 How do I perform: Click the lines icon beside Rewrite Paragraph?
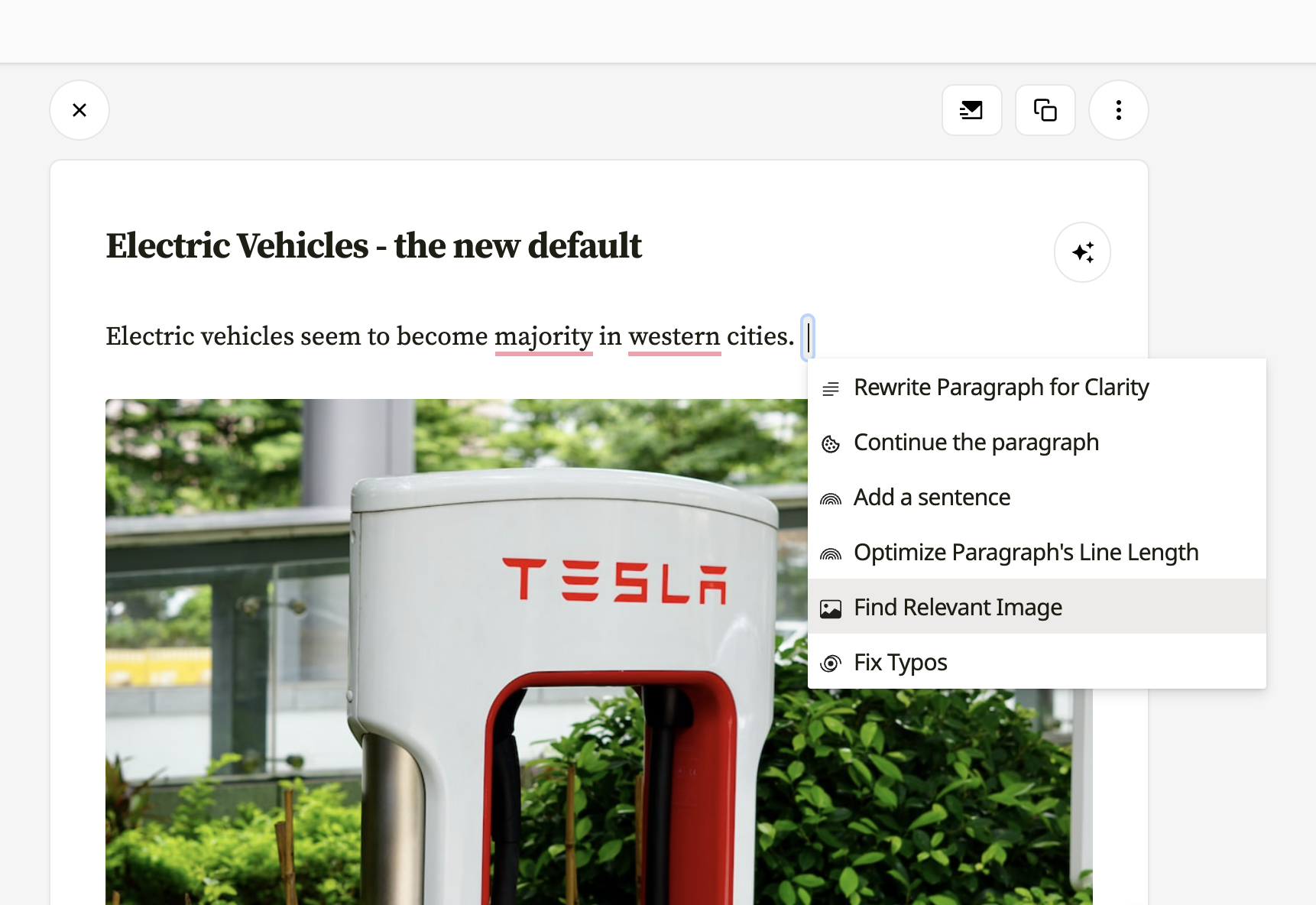[831, 389]
